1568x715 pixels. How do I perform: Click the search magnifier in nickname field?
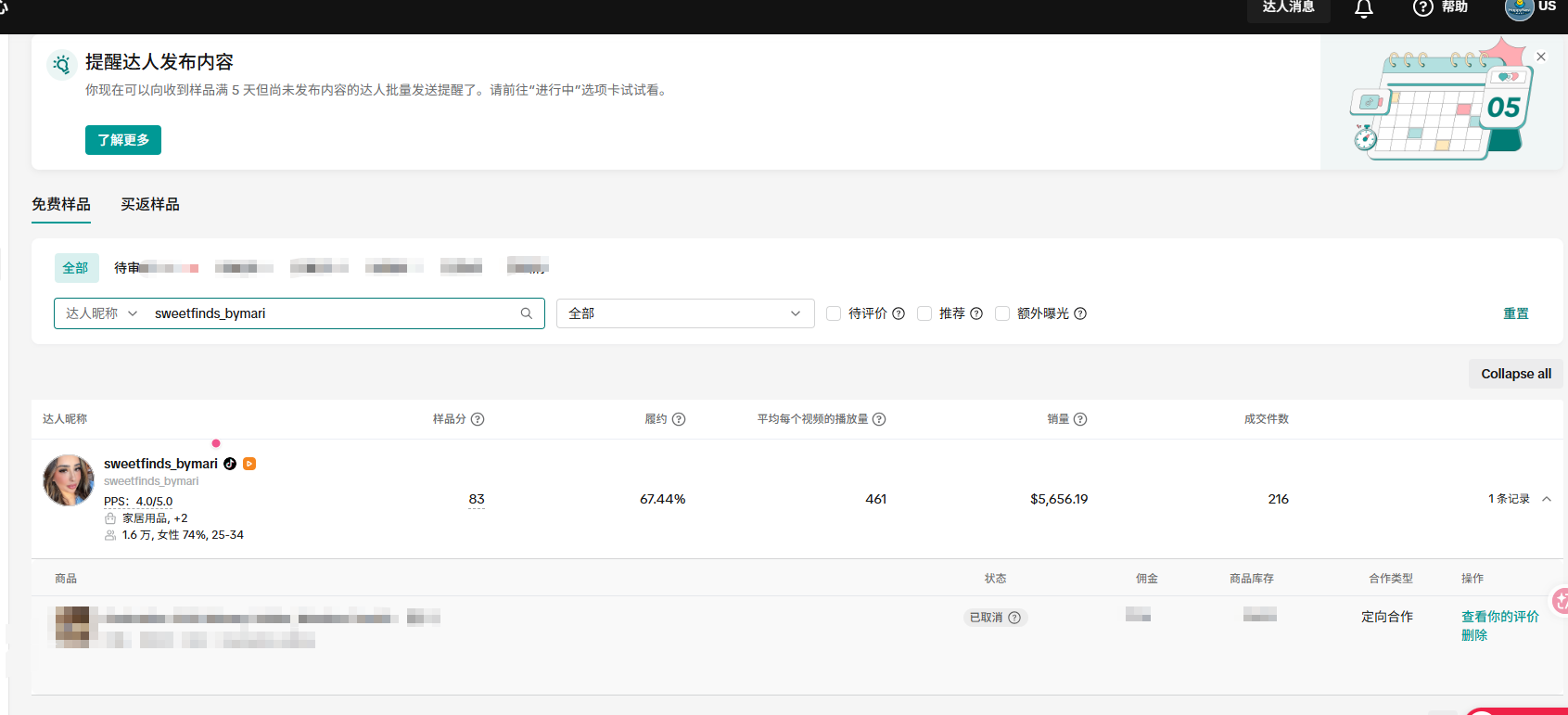527,313
